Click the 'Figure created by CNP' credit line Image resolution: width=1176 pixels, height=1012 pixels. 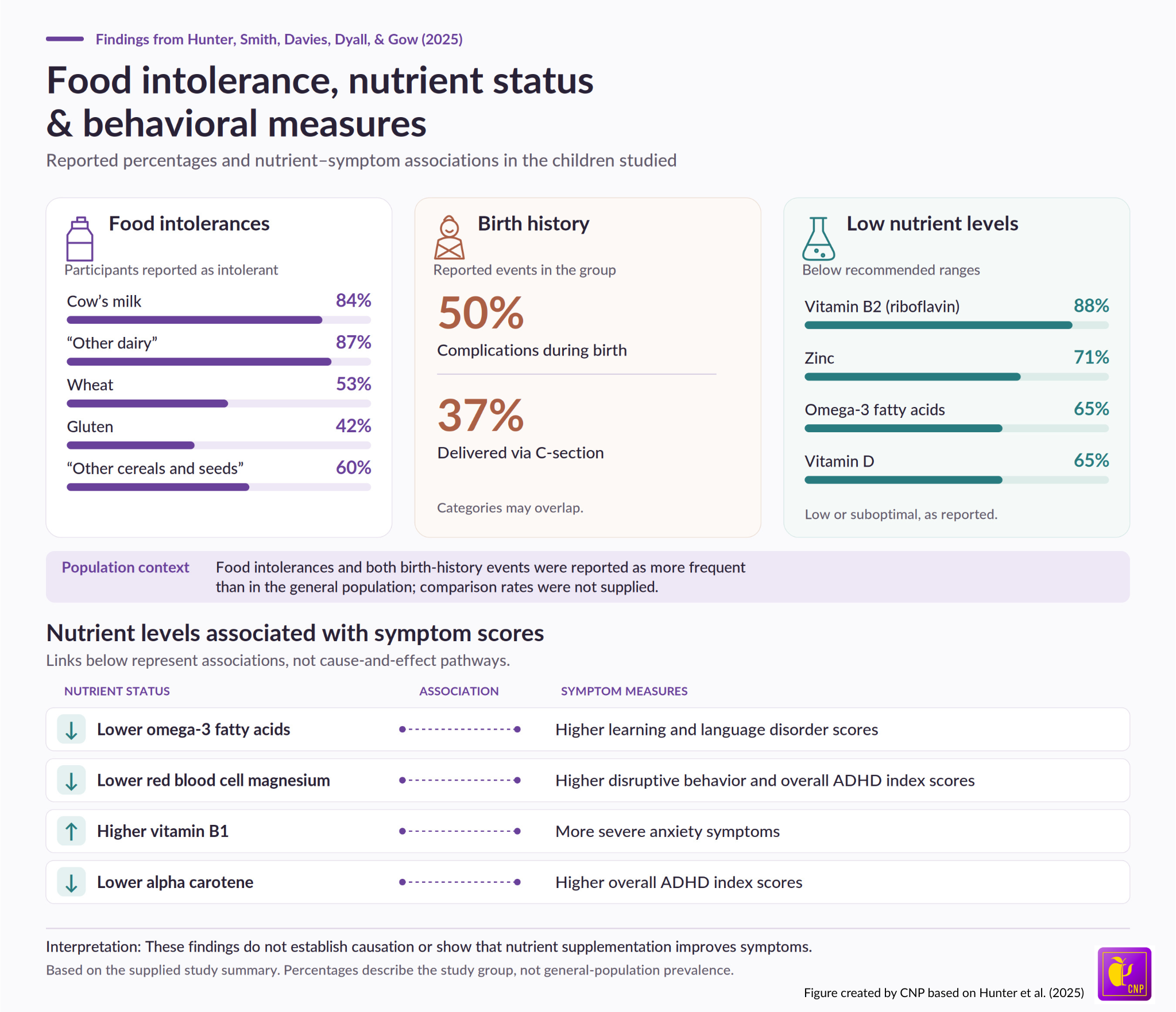coord(944,992)
